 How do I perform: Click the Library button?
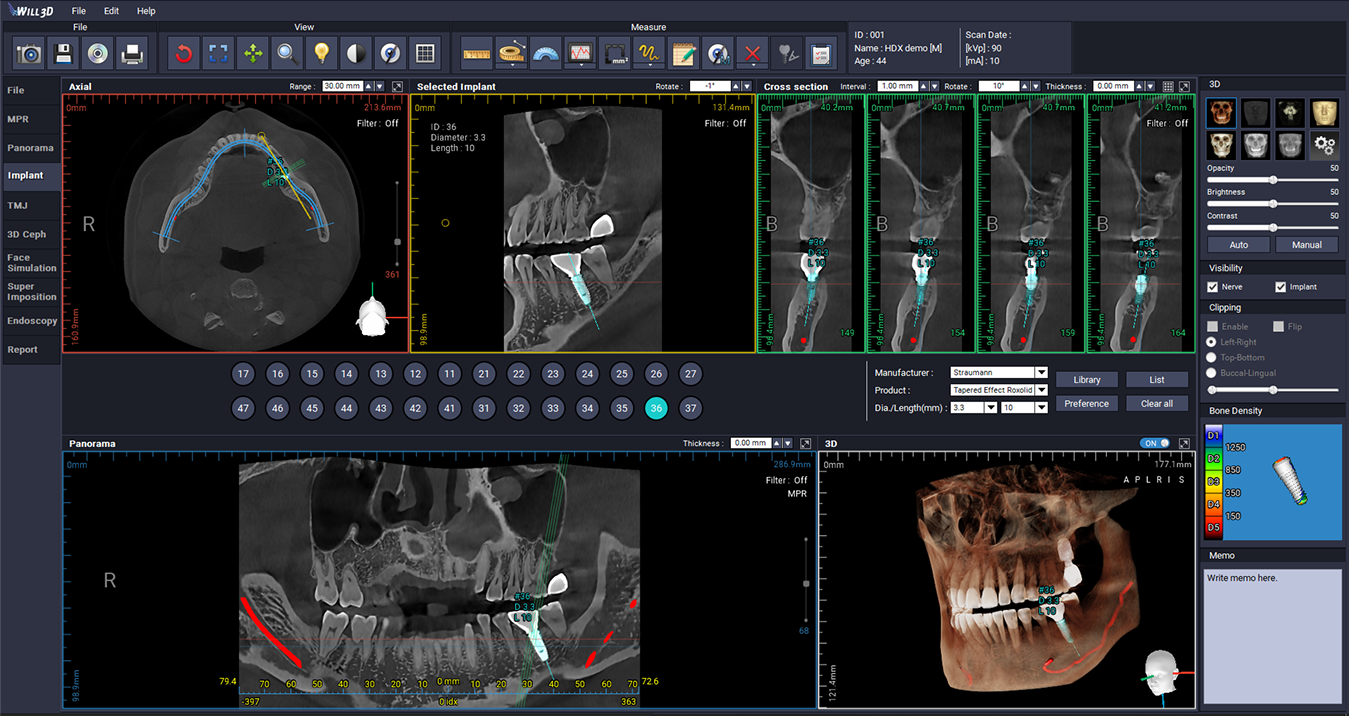(x=1087, y=380)
